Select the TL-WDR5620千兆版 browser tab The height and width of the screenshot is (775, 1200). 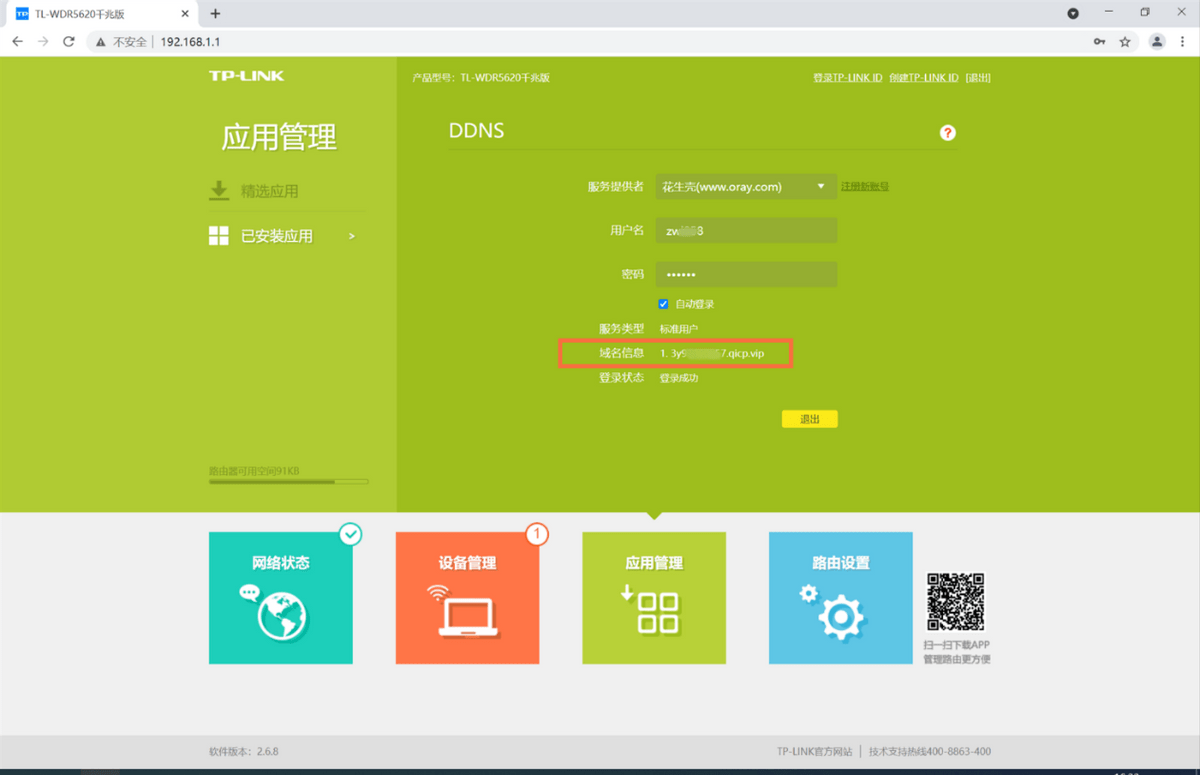tap(100, 14)
